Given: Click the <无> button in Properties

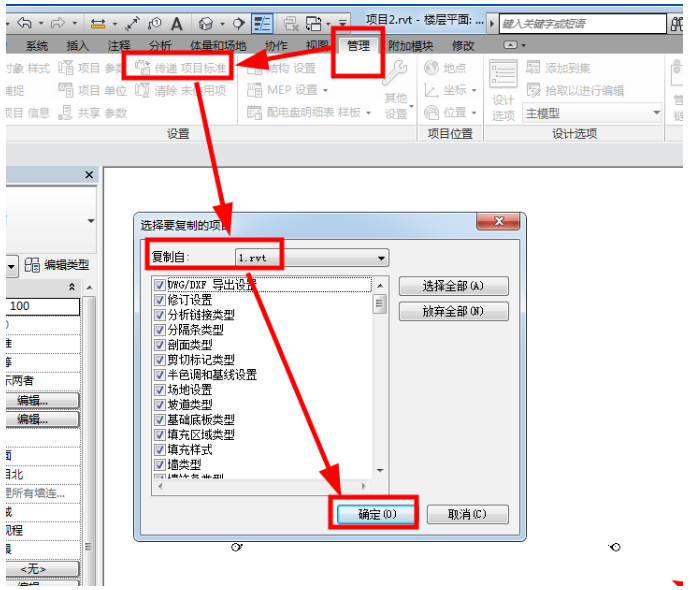Looking at the screenshot, I should [x=42, y=569].
